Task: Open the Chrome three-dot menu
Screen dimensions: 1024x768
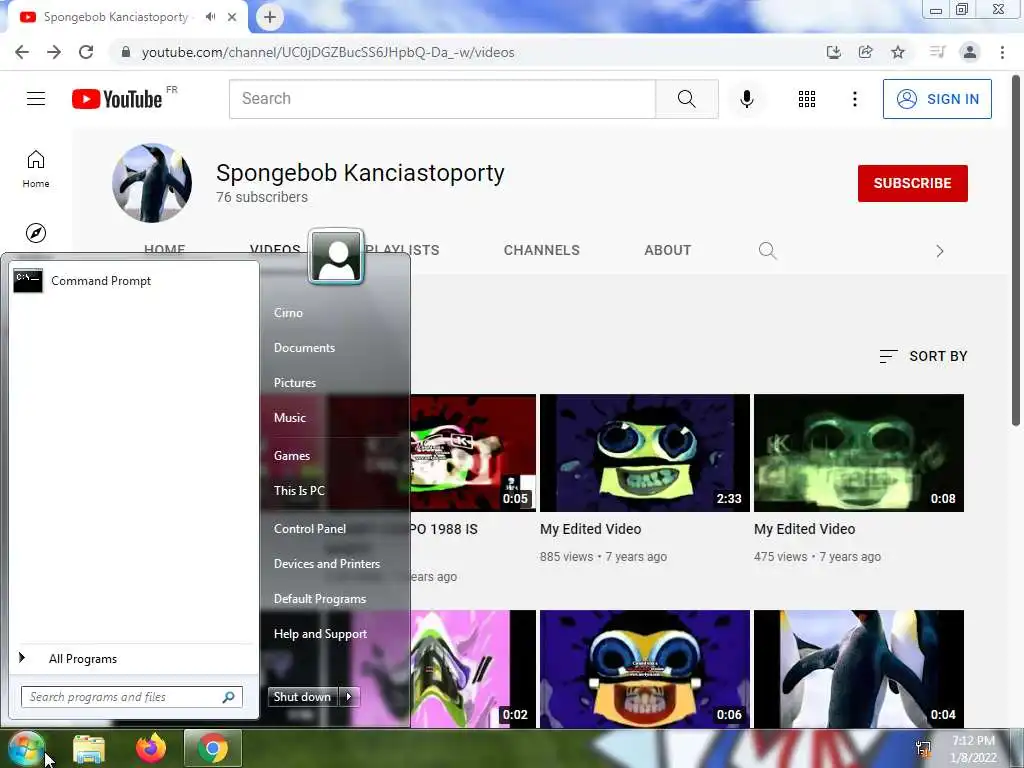Action: pos(1002,52)
